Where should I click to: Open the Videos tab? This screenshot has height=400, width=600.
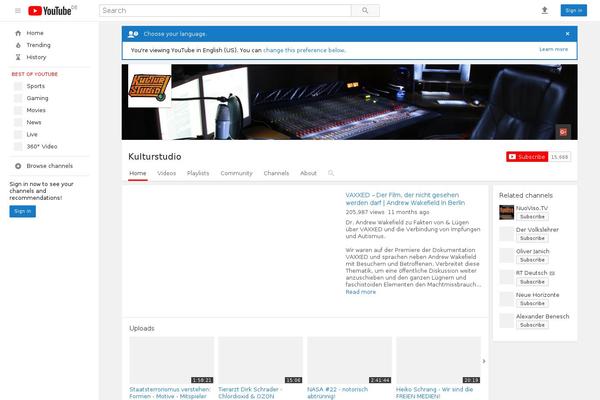[166, 173]
